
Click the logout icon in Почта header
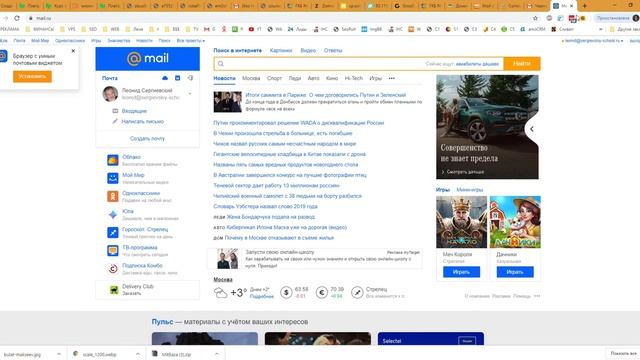[190, 78]
